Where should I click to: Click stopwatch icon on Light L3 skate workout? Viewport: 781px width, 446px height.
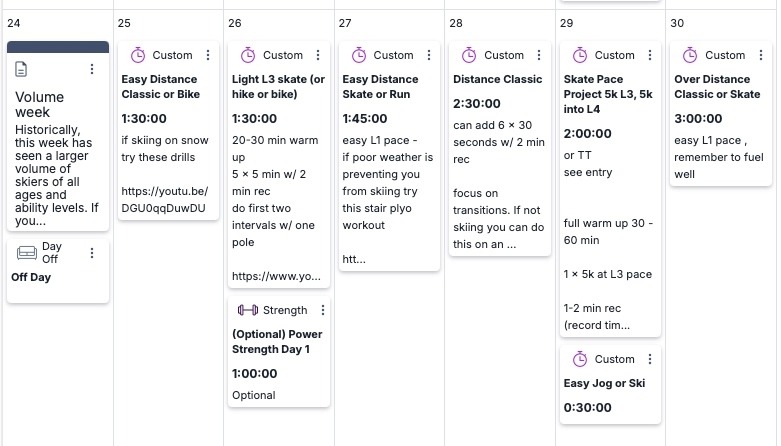(x=248, y=55)
